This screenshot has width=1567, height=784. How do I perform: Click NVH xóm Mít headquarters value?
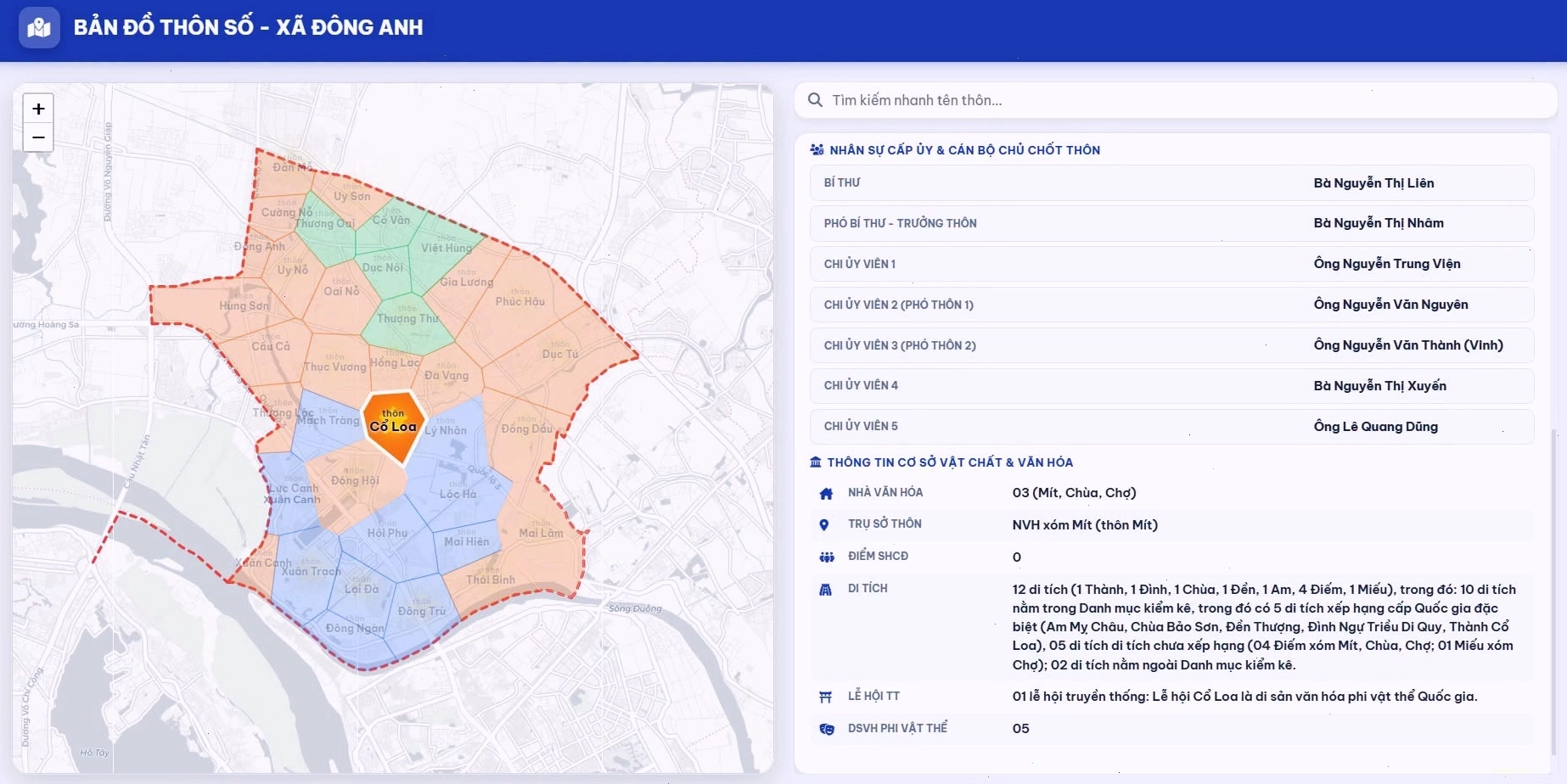tap(1085, 525)
